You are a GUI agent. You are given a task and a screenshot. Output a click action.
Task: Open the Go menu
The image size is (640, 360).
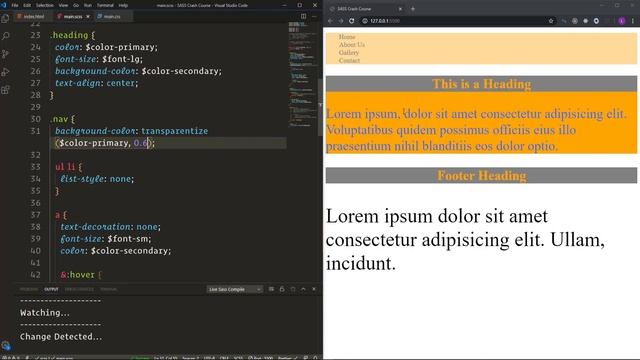pos(76,5)
